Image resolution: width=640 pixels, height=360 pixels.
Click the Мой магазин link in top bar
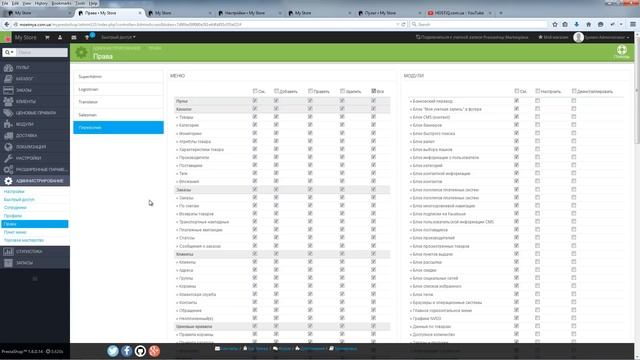553,37
